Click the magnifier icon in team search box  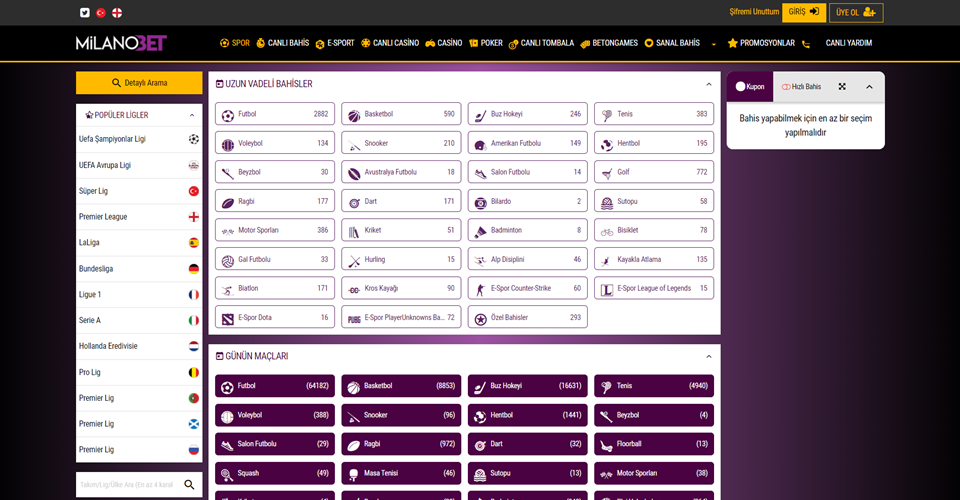189,485
